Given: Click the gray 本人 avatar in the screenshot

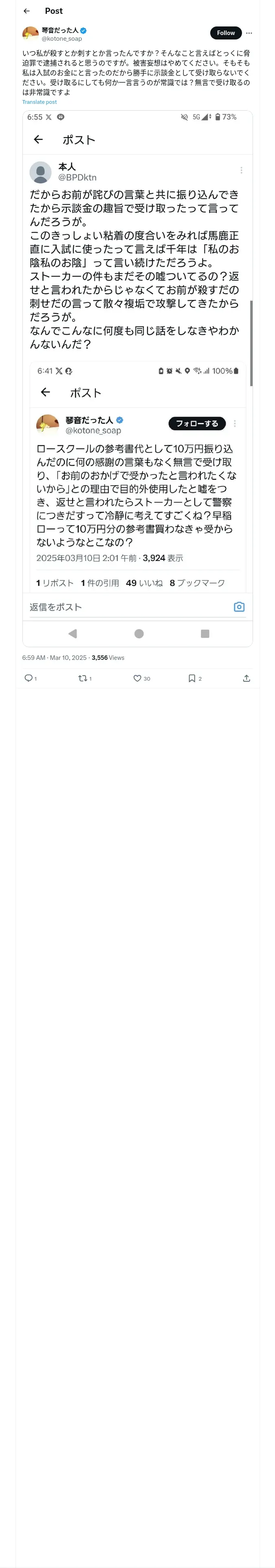Looking at the screenshot, I should [40, 172].
